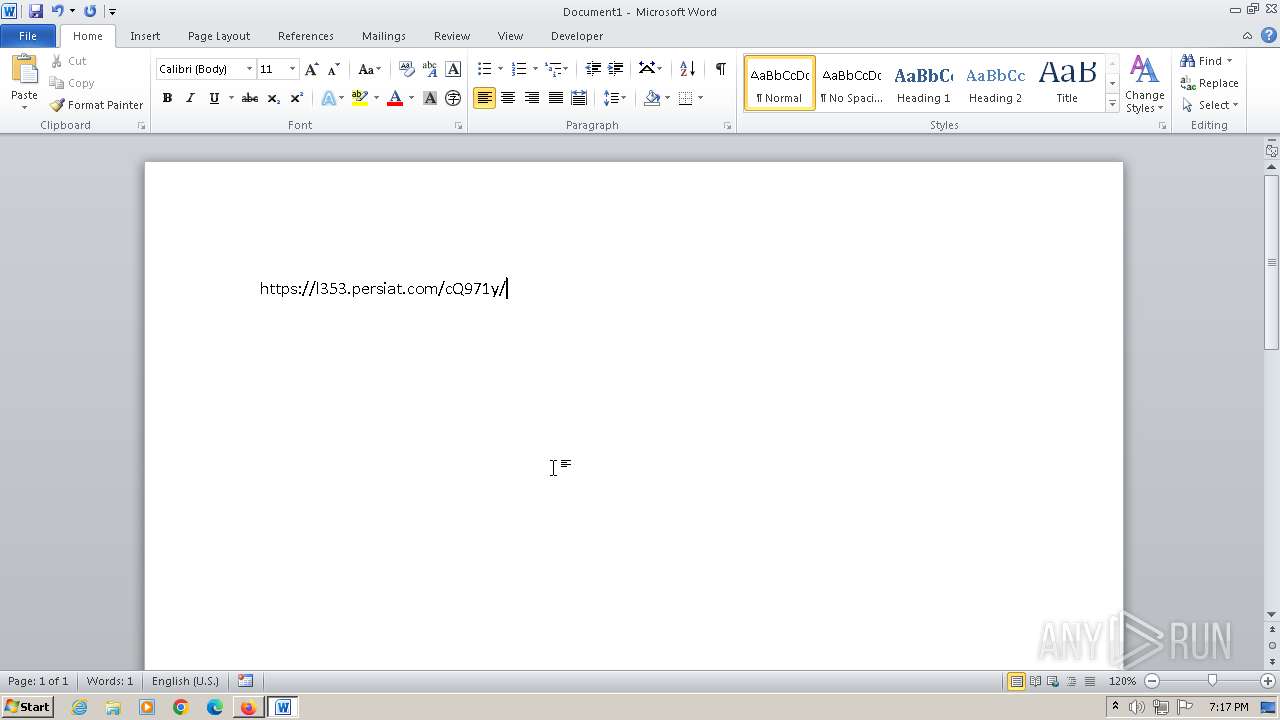Click the 120% zoom level
The image size is (1280, 720).
[x=1122, y=681]
